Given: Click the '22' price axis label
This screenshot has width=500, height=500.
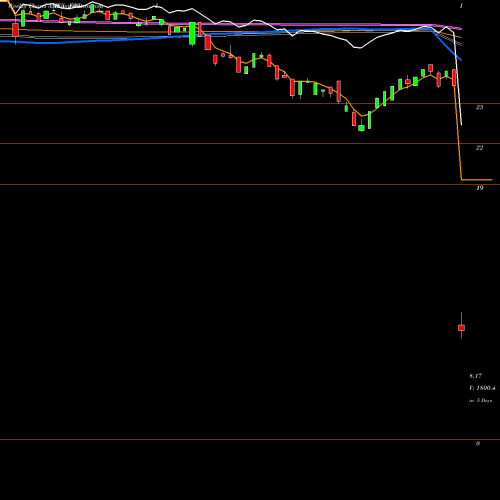Looking at the screenshot, I should pos(479,147).
